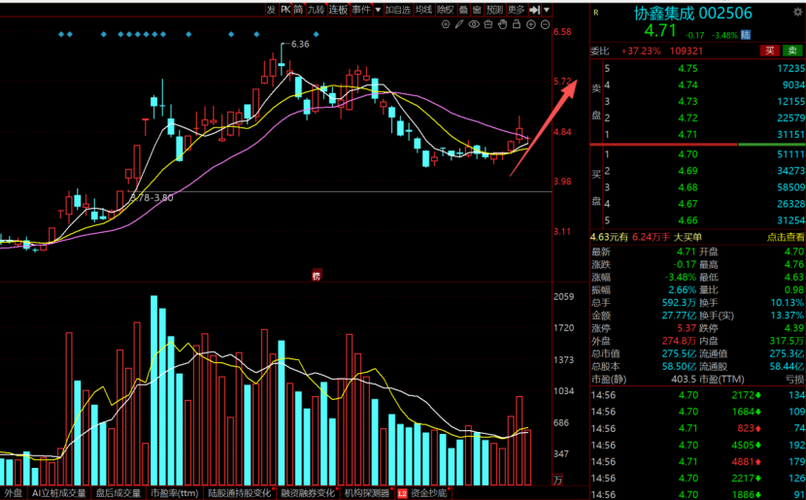The height and width of the screenshot is (500, 806).
Task: Click the 窗 window toolbar button
Action: (477, 9)
